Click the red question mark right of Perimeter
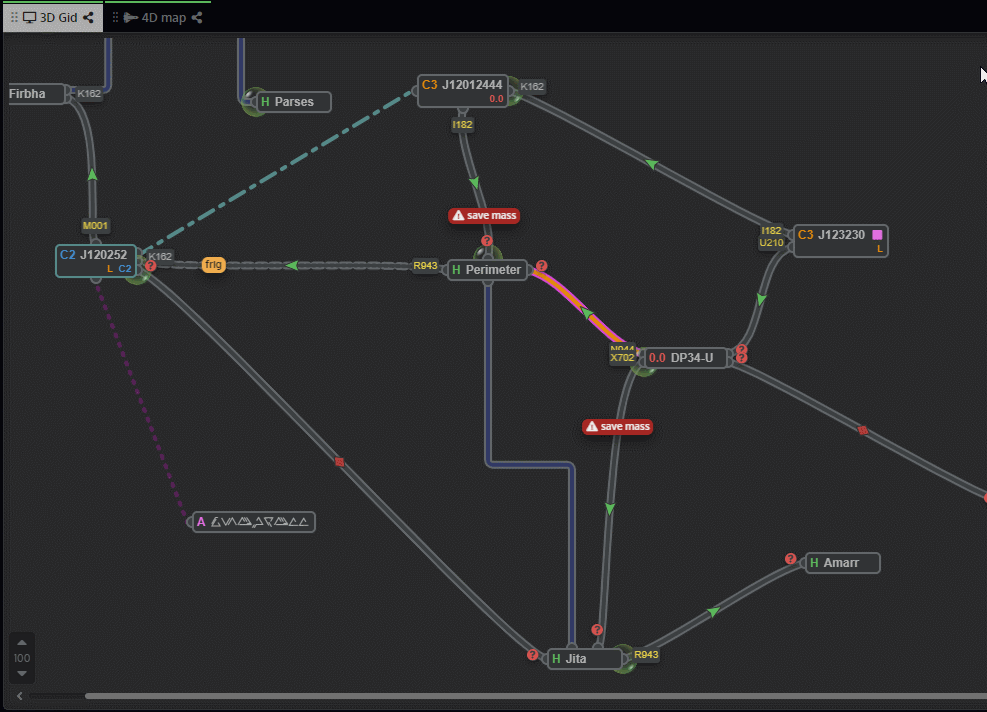Viewport: 987px width, 712px height. click(x=541, y=266)
